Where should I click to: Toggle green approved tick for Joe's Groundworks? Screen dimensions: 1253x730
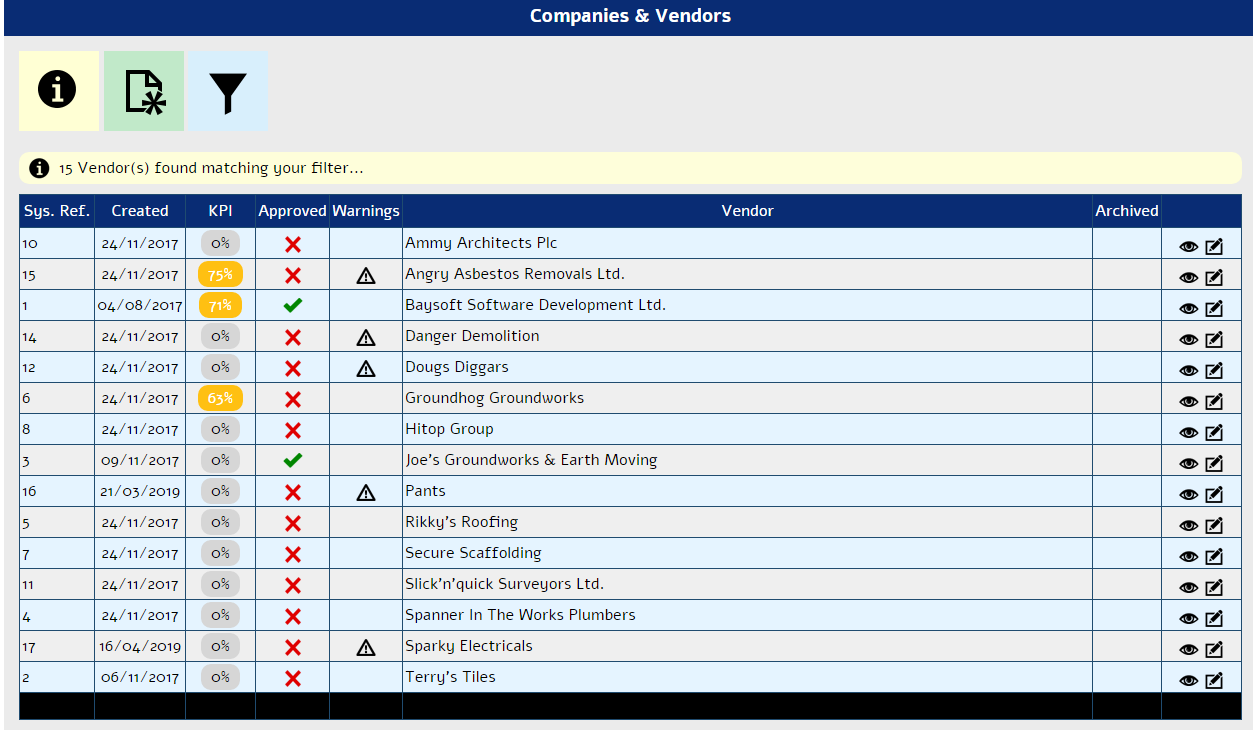293,461
